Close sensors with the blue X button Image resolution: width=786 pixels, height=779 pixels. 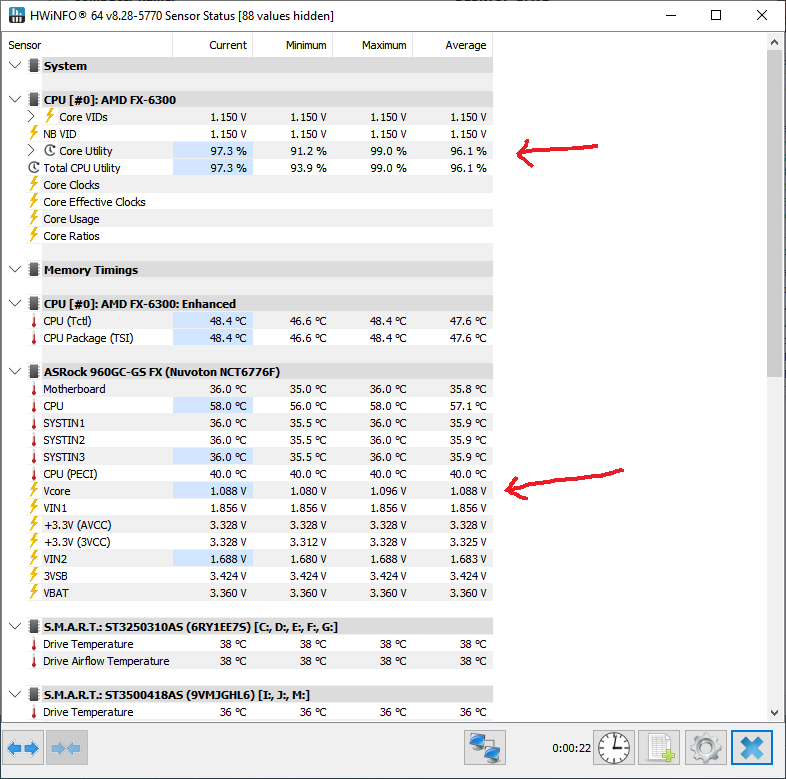point(751,748)
